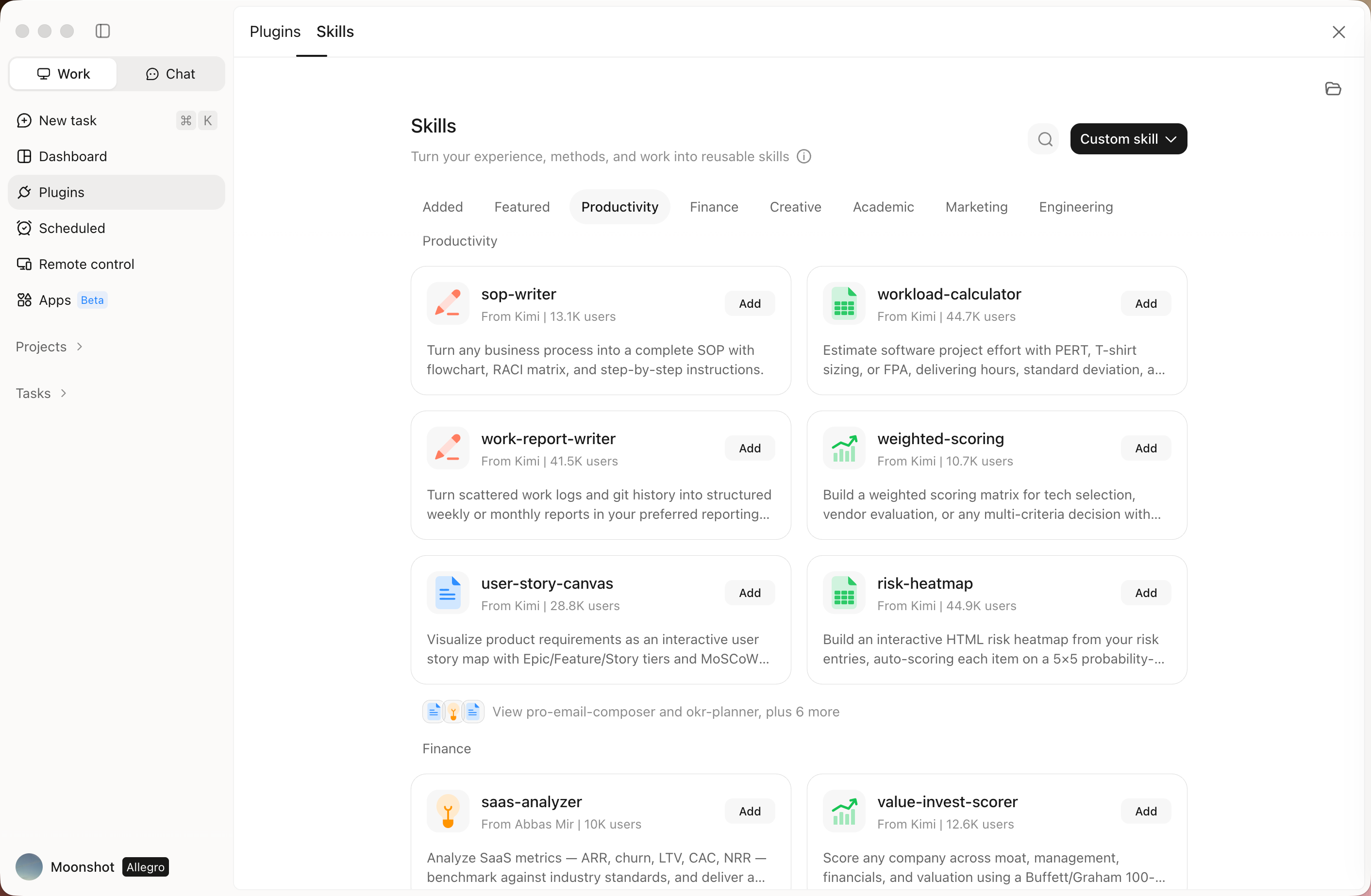The width and height of the screenshot is (1371, 896).
Task: Click the user-story-canvas document icon
Action: point(448,593)
